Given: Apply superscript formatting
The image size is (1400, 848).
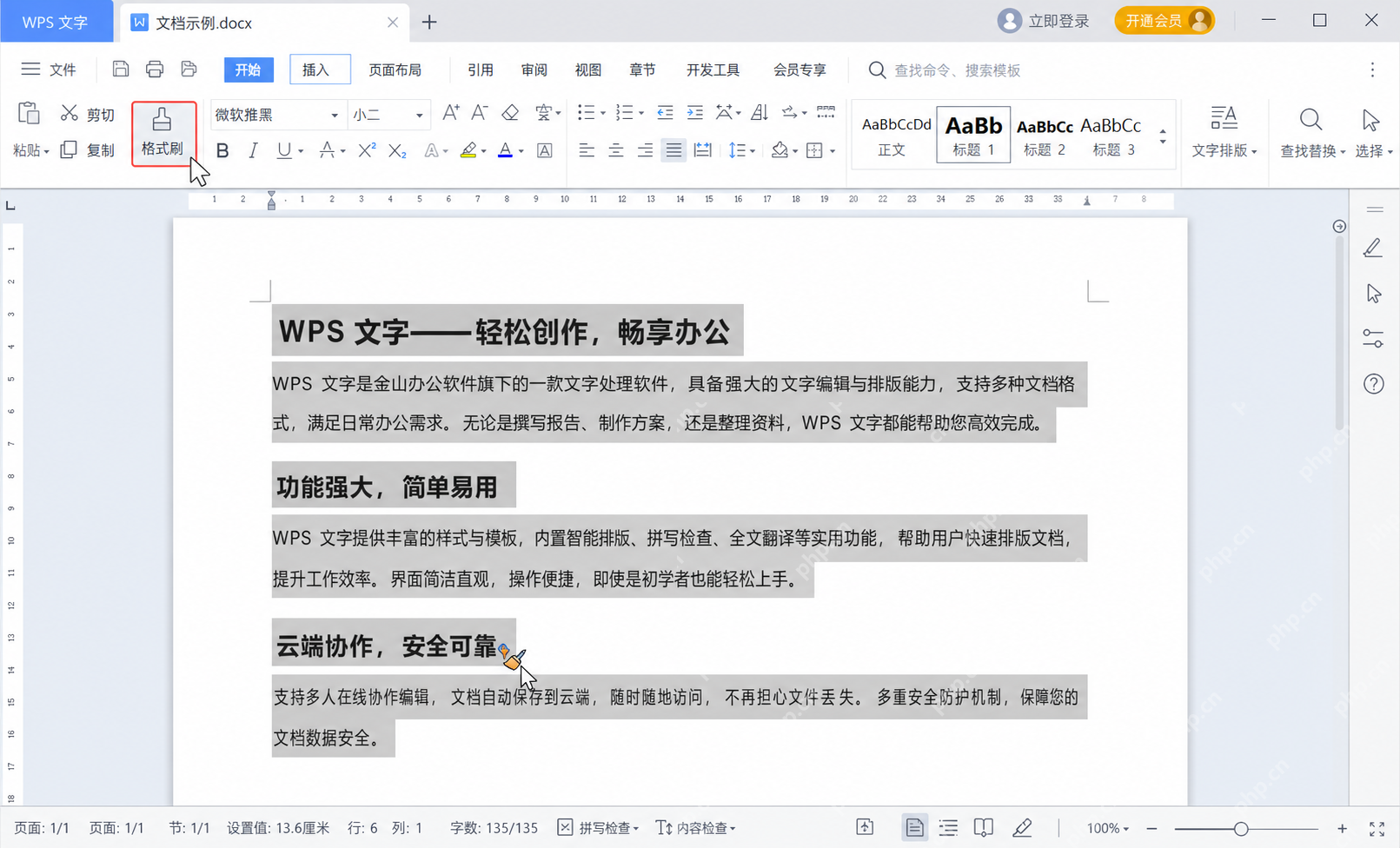Looking at the screenshot, I should pyautogui.click(x=367, y=150).
